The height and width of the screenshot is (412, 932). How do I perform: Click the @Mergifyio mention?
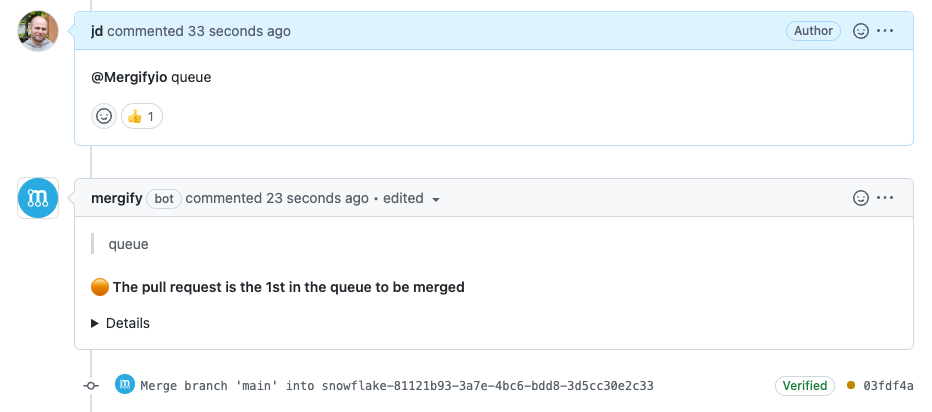coord(129,77)
